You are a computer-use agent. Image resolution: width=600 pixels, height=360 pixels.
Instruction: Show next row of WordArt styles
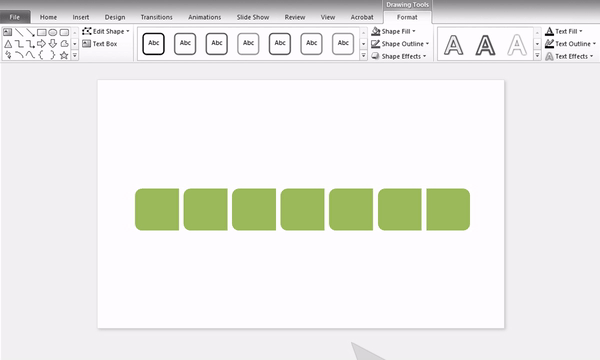(537, 44)
